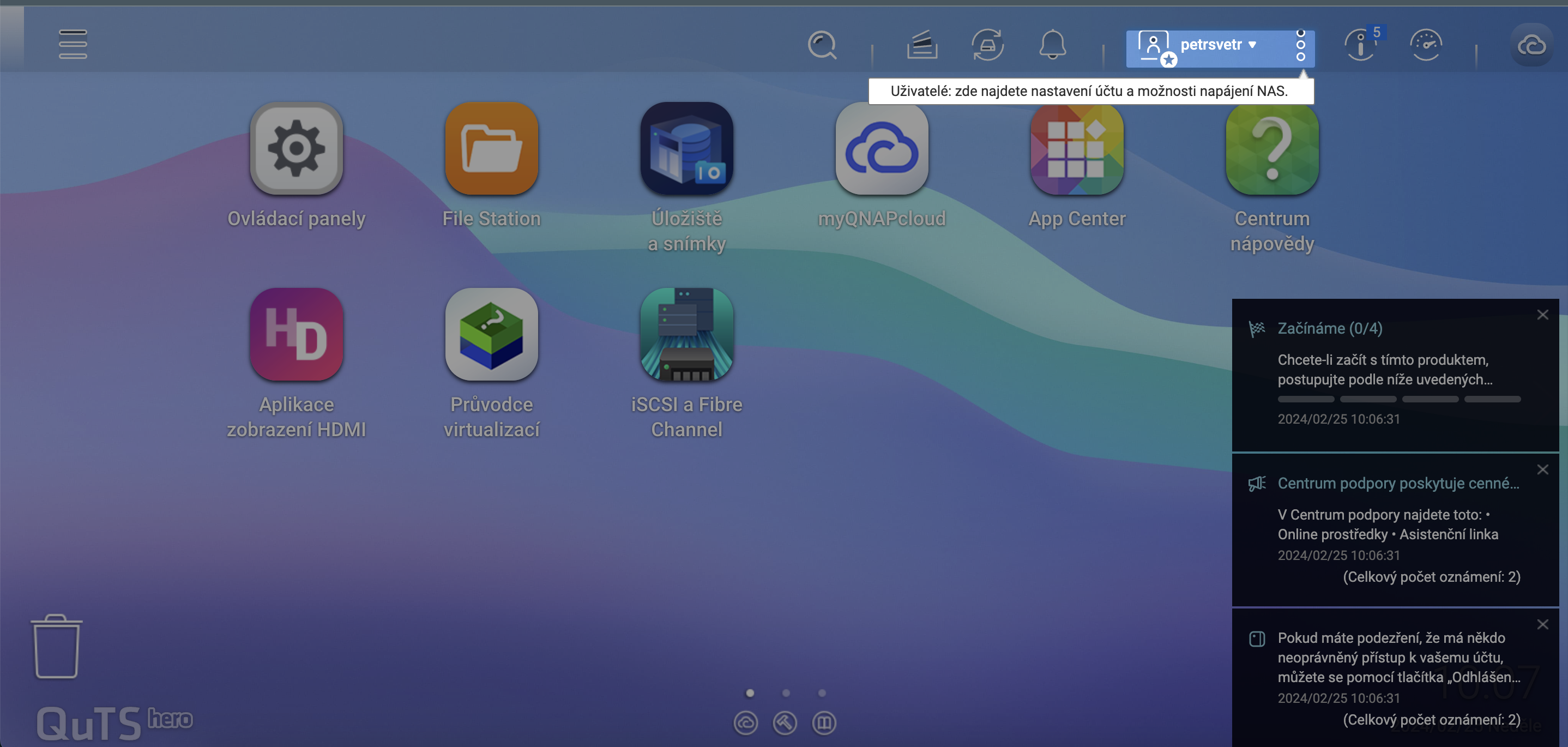Launch Aplikace zobrazení HDMI
The height and width of the screenshot is (747, 1568).
click(x=297, y=334)
